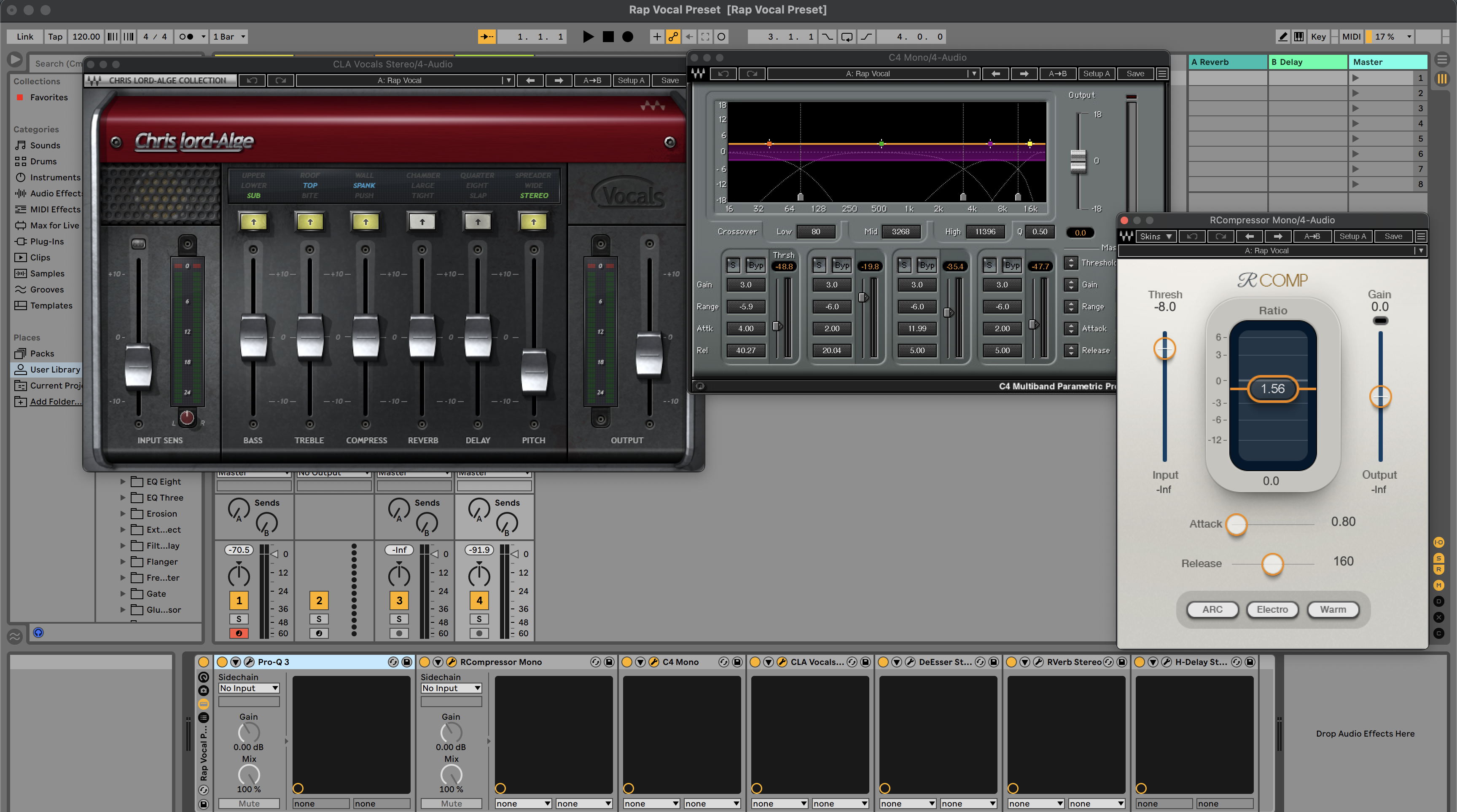Viewport: 1457px width, 812px height.
Task: Click the tempo field showing 120.00
Action: (x=86, y=37)
